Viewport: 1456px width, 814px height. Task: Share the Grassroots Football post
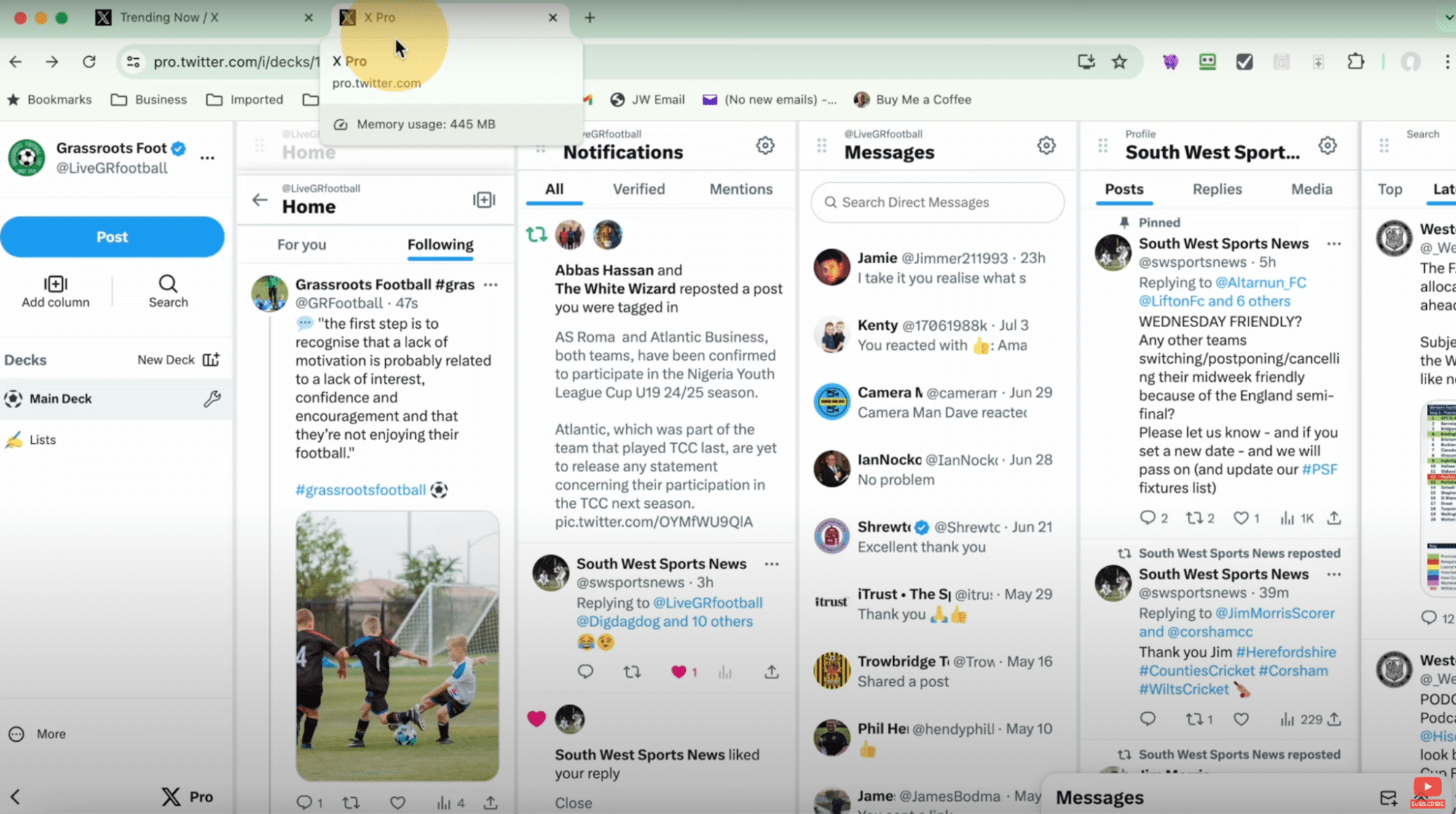[489, 802]
